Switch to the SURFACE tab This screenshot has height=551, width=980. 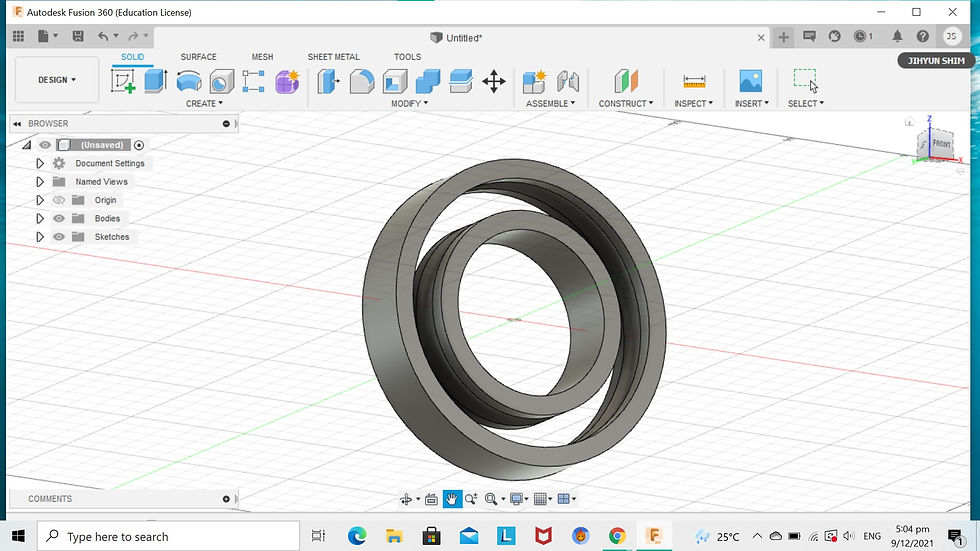point(198,57)
